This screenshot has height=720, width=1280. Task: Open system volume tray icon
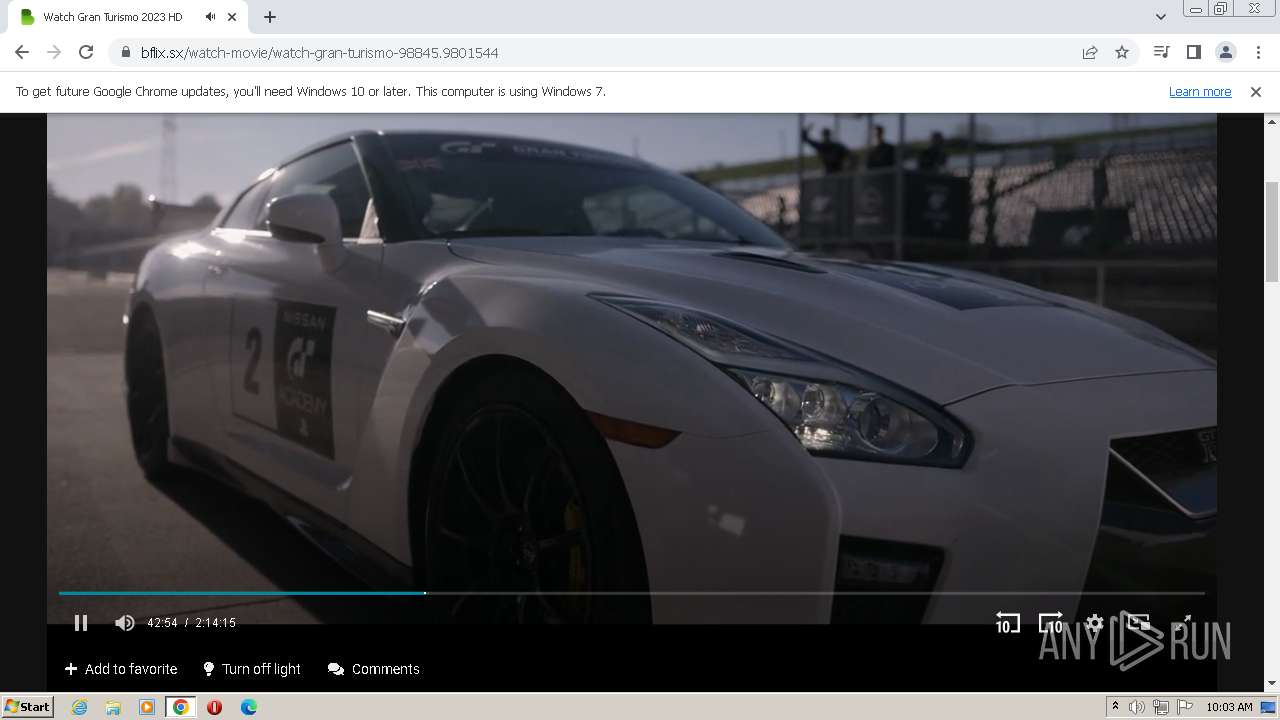click(1137, 707)
